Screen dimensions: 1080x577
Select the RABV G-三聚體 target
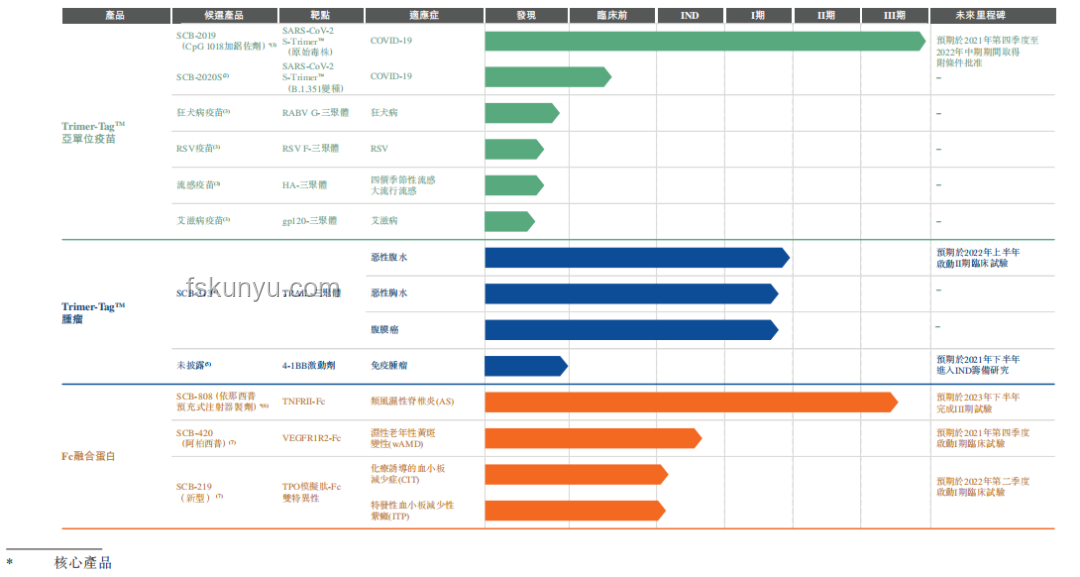(315, 112)
